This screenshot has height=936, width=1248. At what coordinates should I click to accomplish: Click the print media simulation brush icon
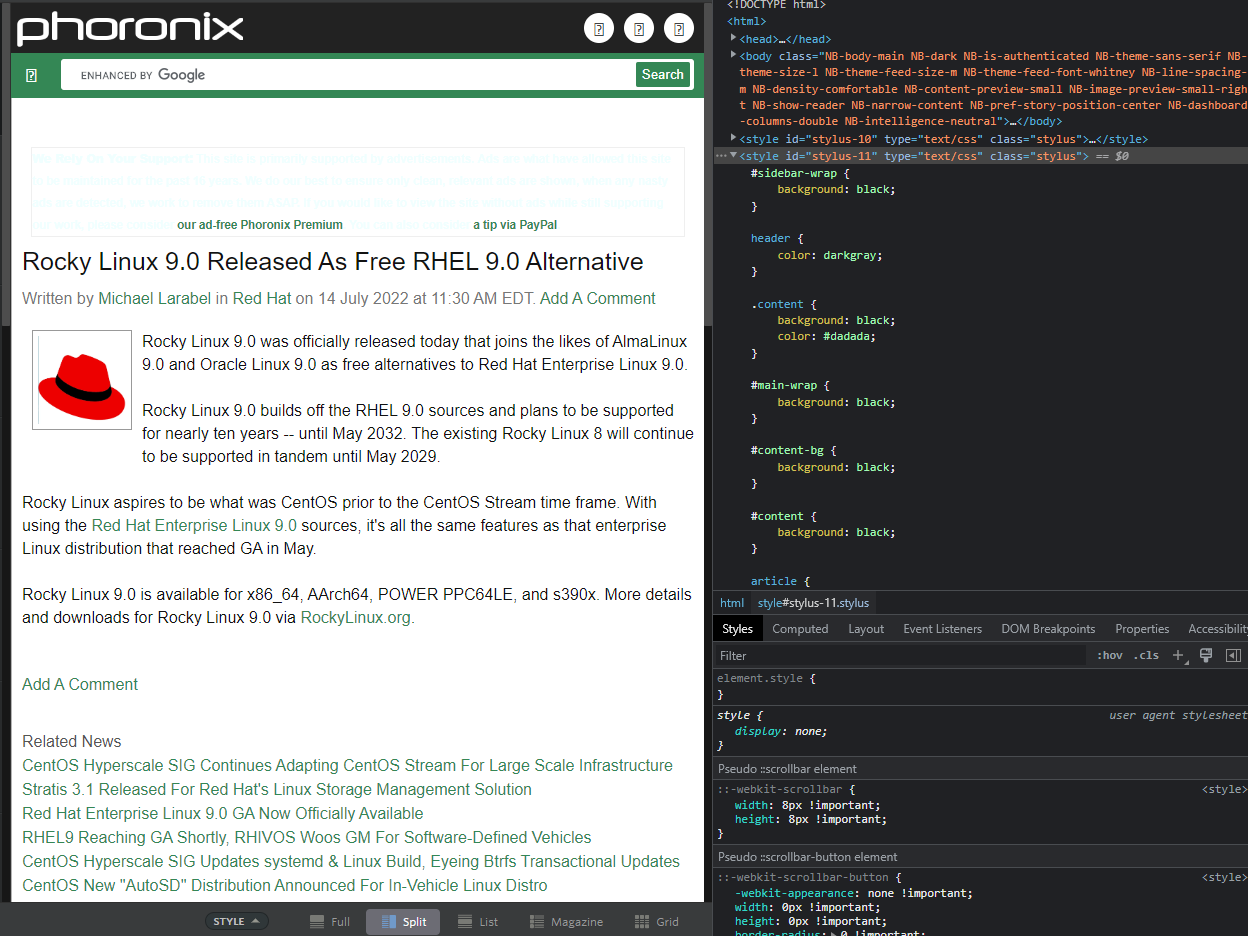tap(1206, 655)
